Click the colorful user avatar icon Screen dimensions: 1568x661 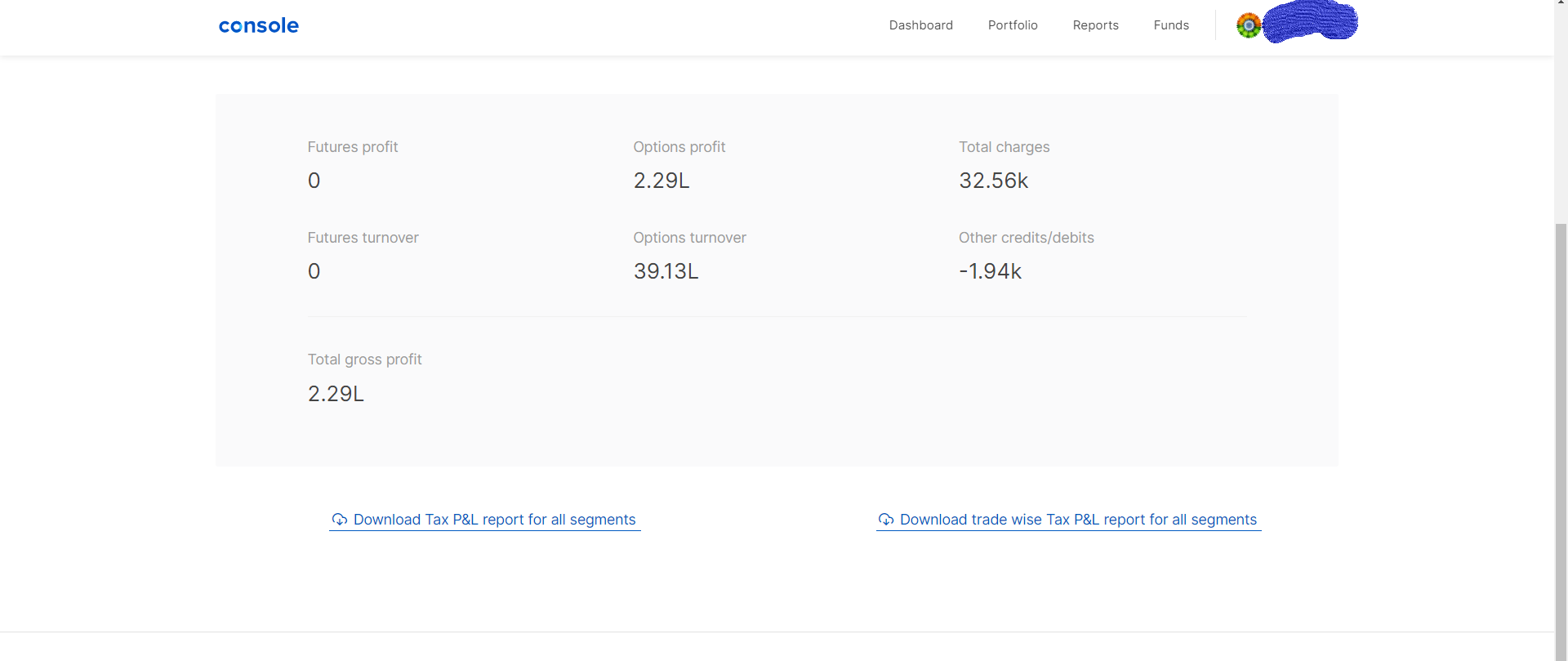click(x=1249, y=25)
